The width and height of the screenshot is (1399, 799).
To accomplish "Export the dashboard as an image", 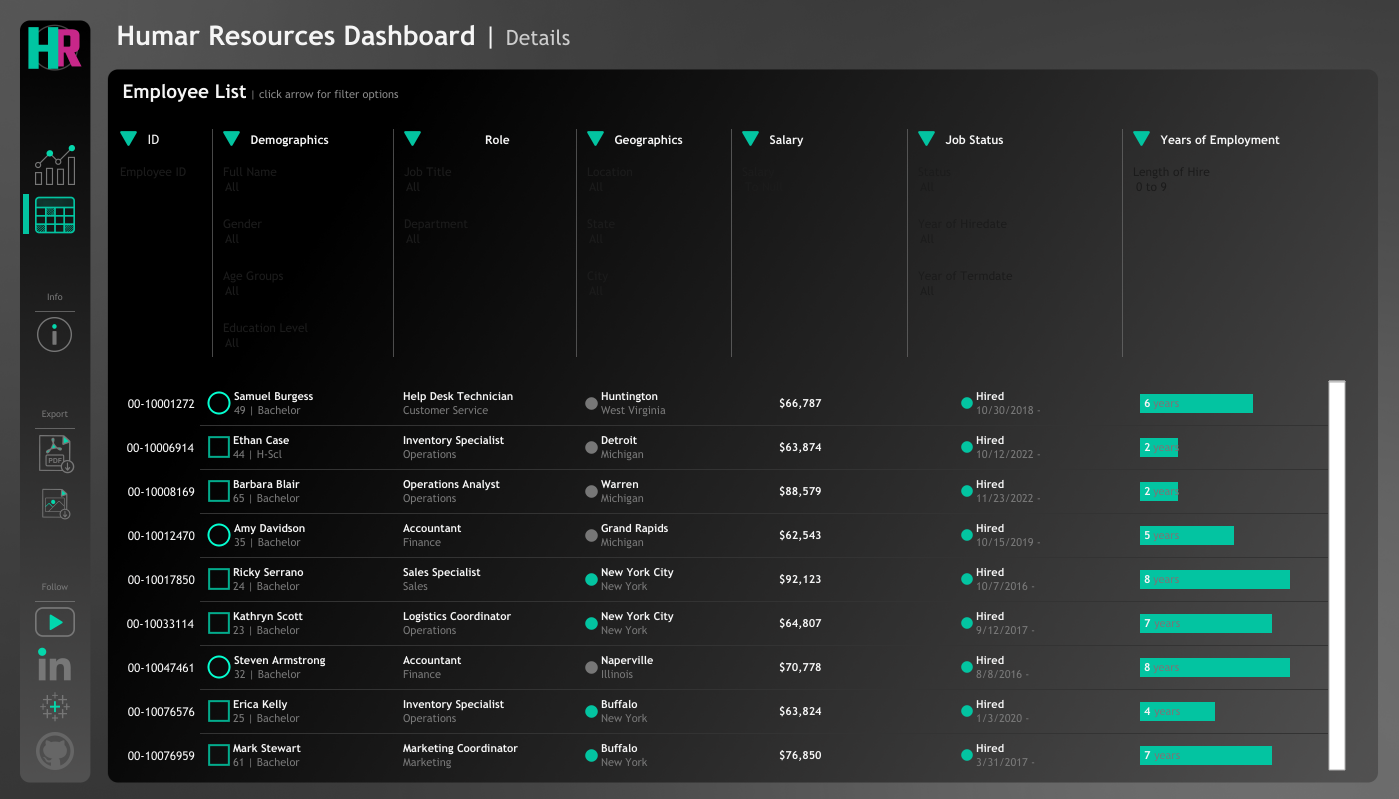I will pyautogui.click(x=54, y=505).
